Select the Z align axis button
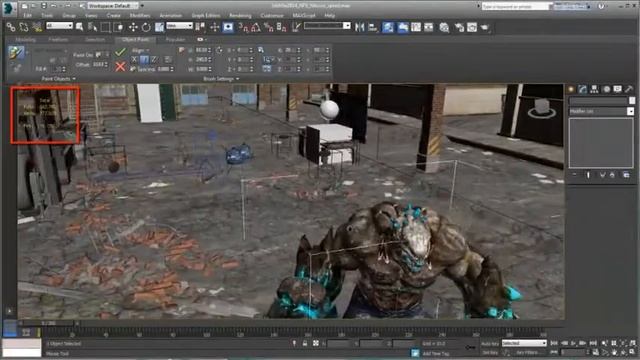The height and width of the screenshot is (360, 640). (154, 60)
